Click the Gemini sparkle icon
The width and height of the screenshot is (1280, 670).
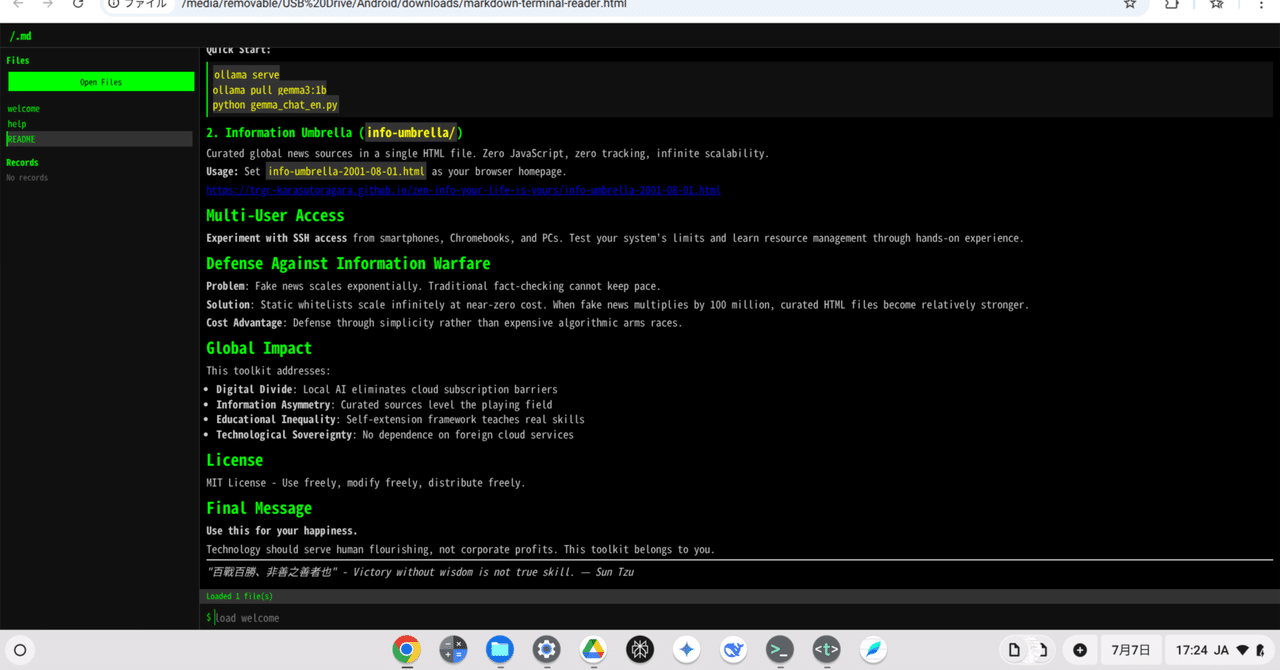(x=686, y=650)
